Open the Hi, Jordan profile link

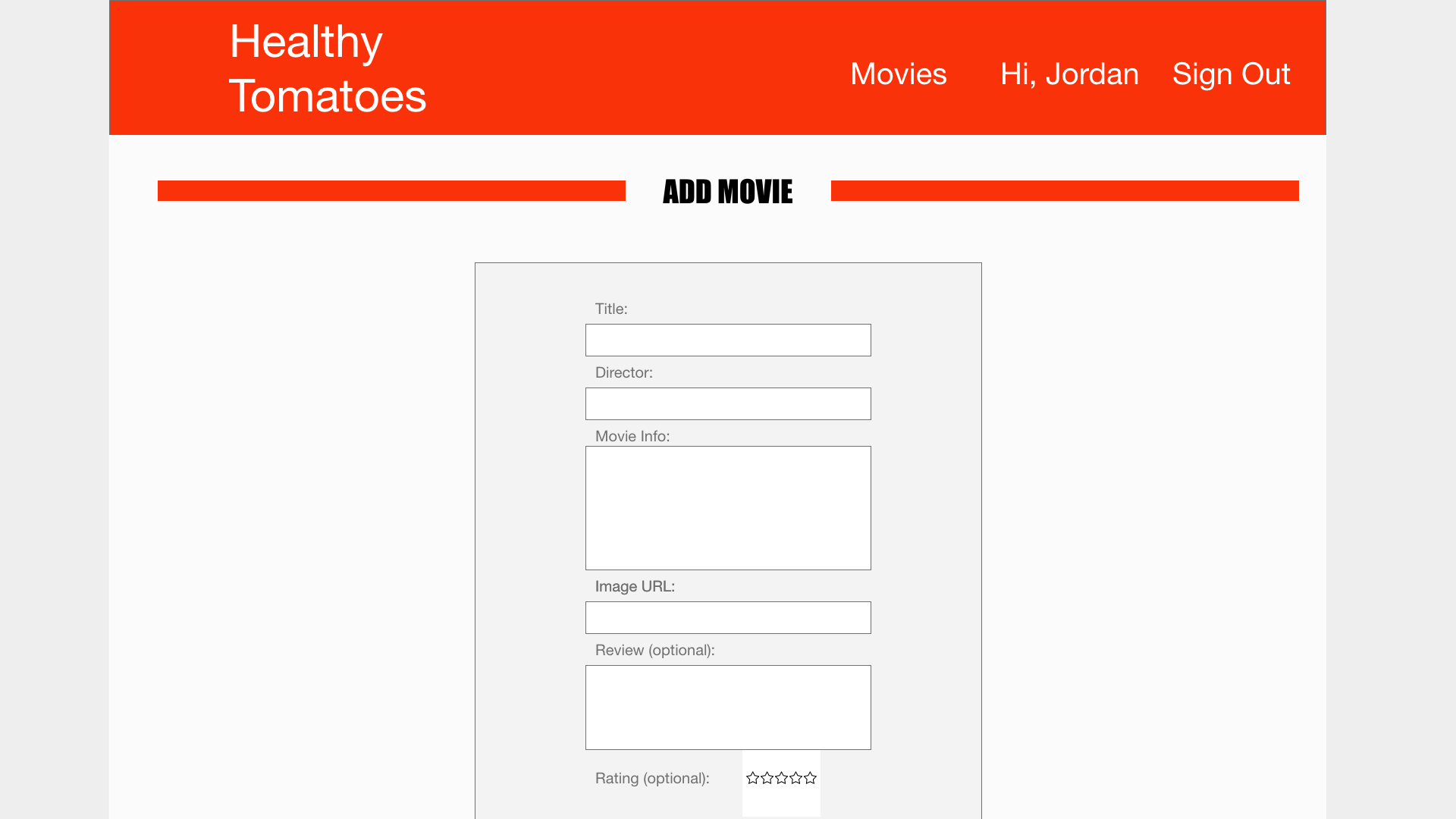(1068, 74)
